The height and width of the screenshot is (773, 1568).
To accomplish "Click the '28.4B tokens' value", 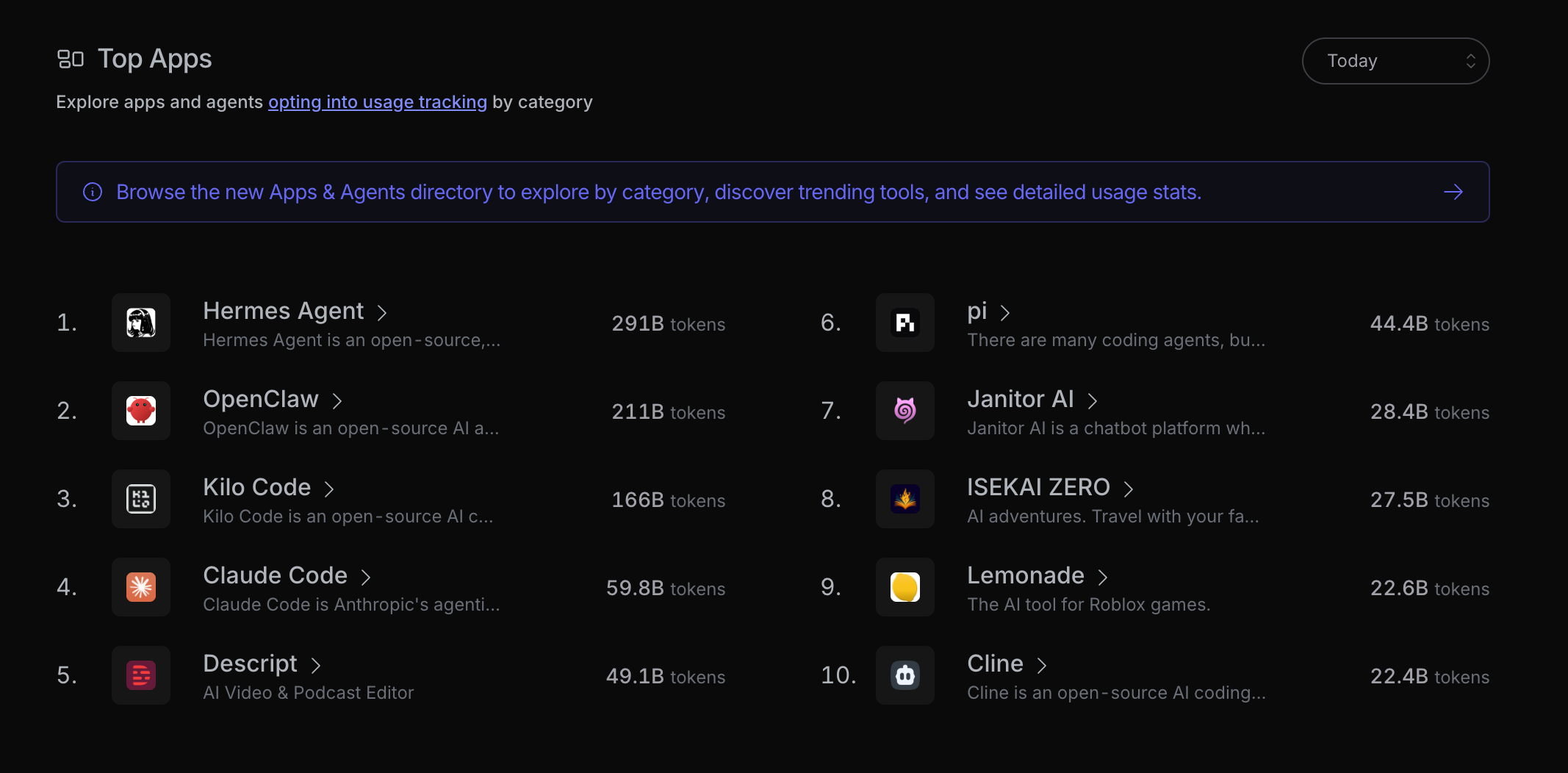I will pyautogui.click(x=1430, y=412).
